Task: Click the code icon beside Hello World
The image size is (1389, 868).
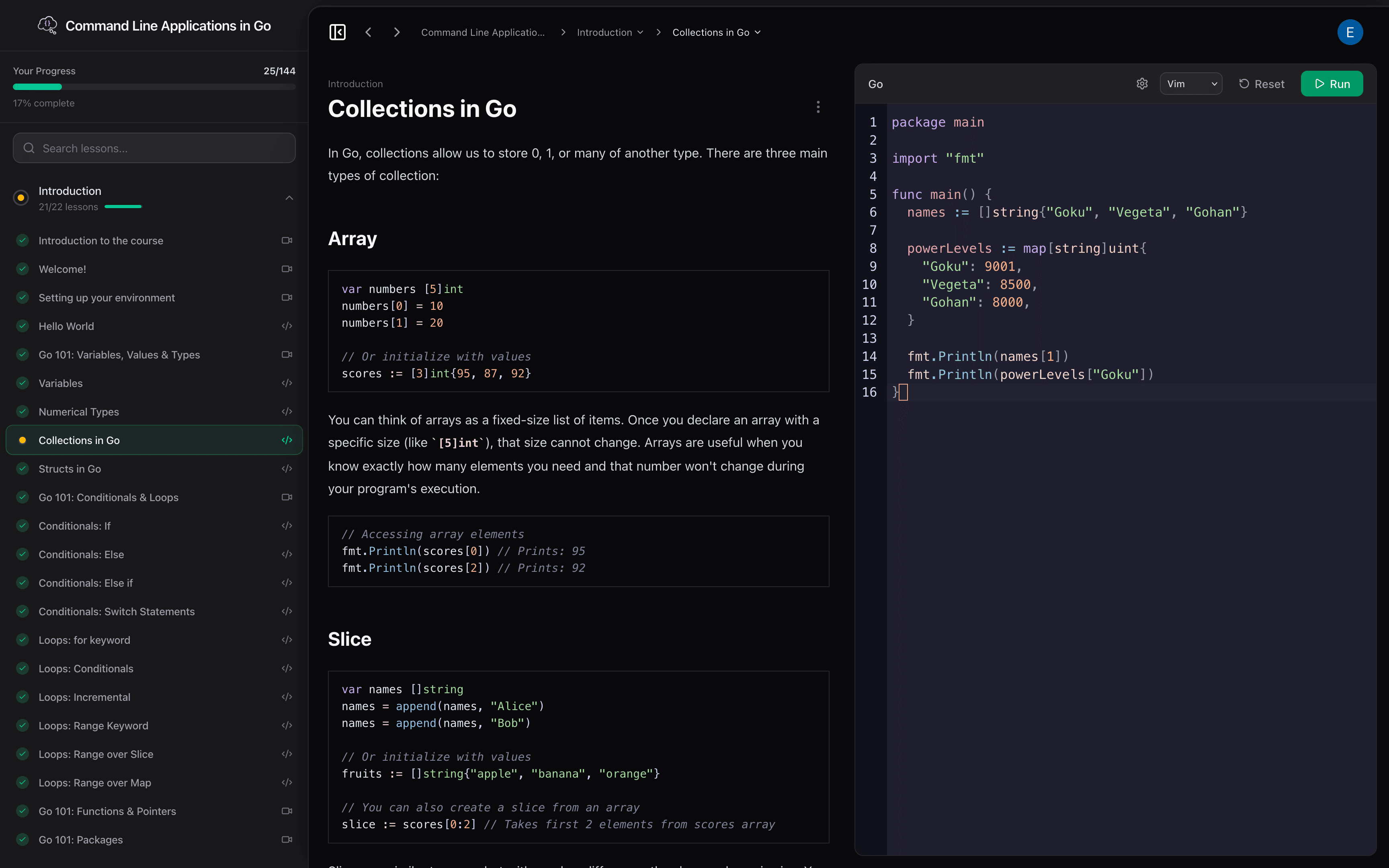Action: pyautogui.click(x=287, y=325)
